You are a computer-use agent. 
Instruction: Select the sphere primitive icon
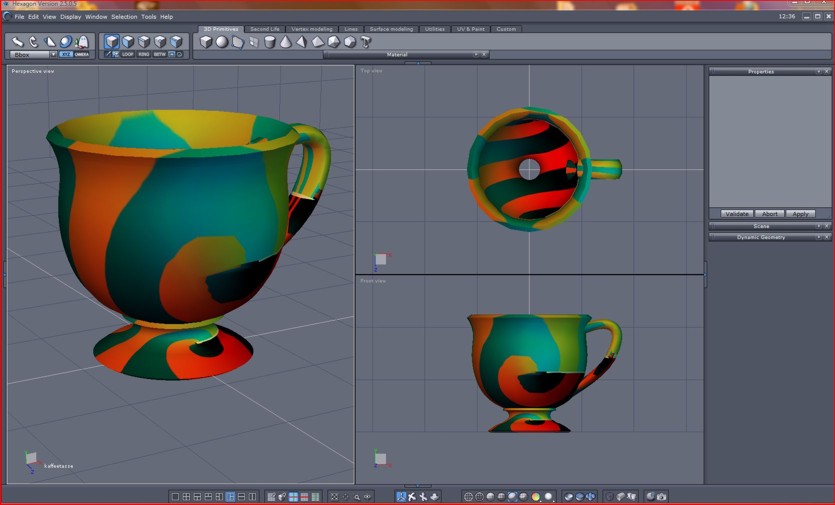(x=222, y=42)
